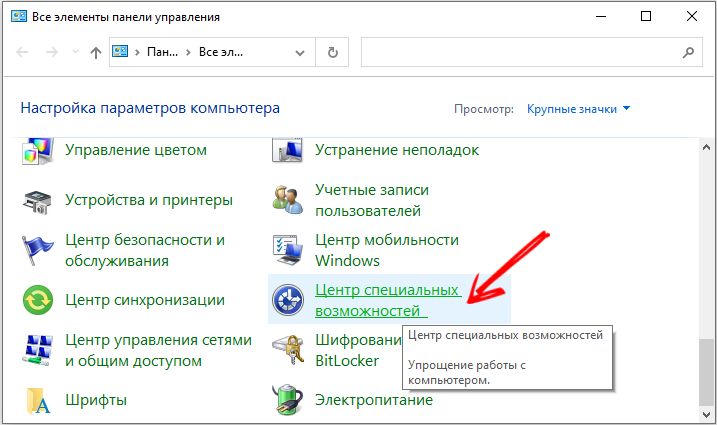Click the Control Panel search field
The height and width of the screenshot is (425, 717).
click(520, 52)
